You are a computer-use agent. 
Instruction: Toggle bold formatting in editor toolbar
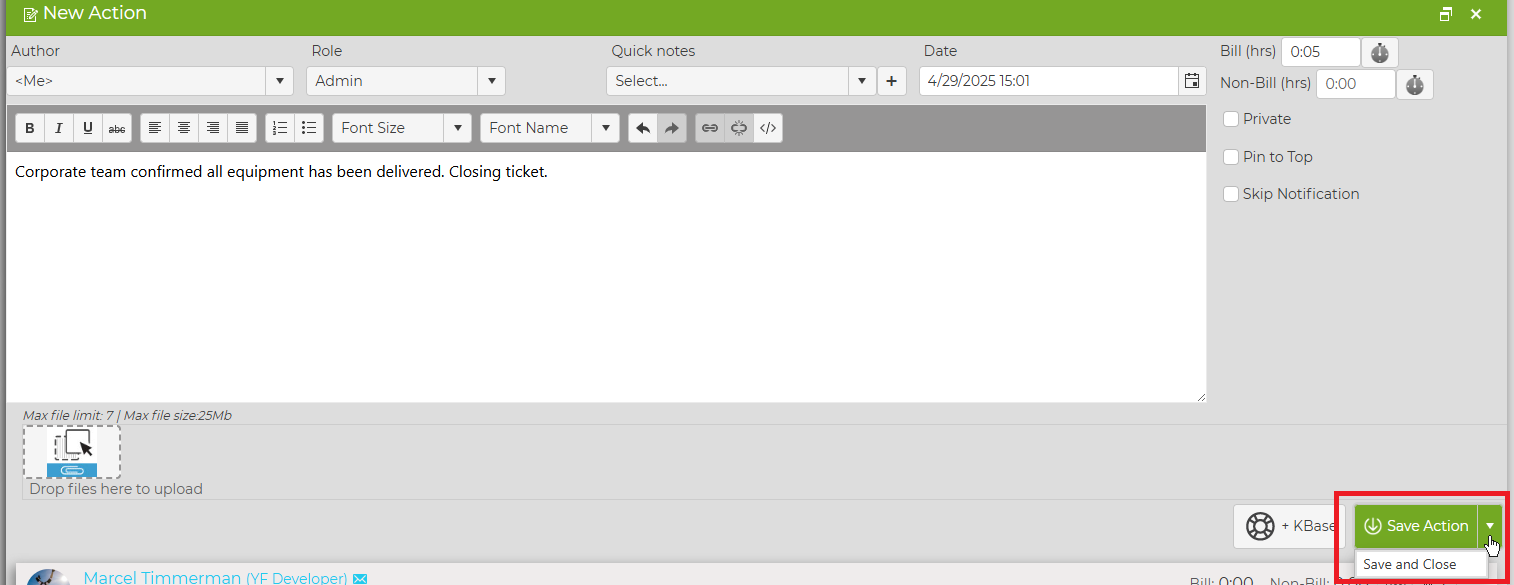[30, 128]
